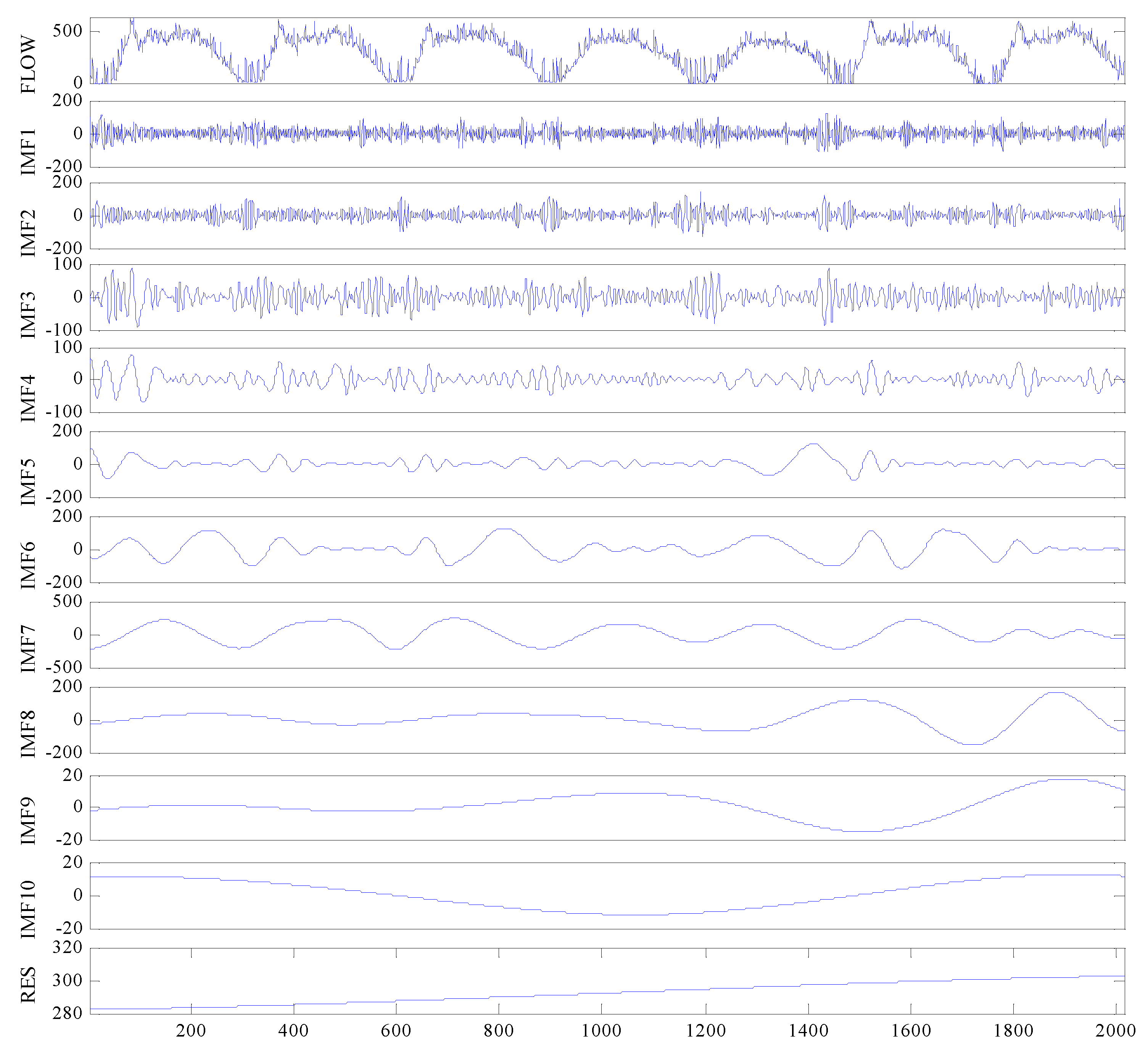Click the IMF7 axis label

27,649
